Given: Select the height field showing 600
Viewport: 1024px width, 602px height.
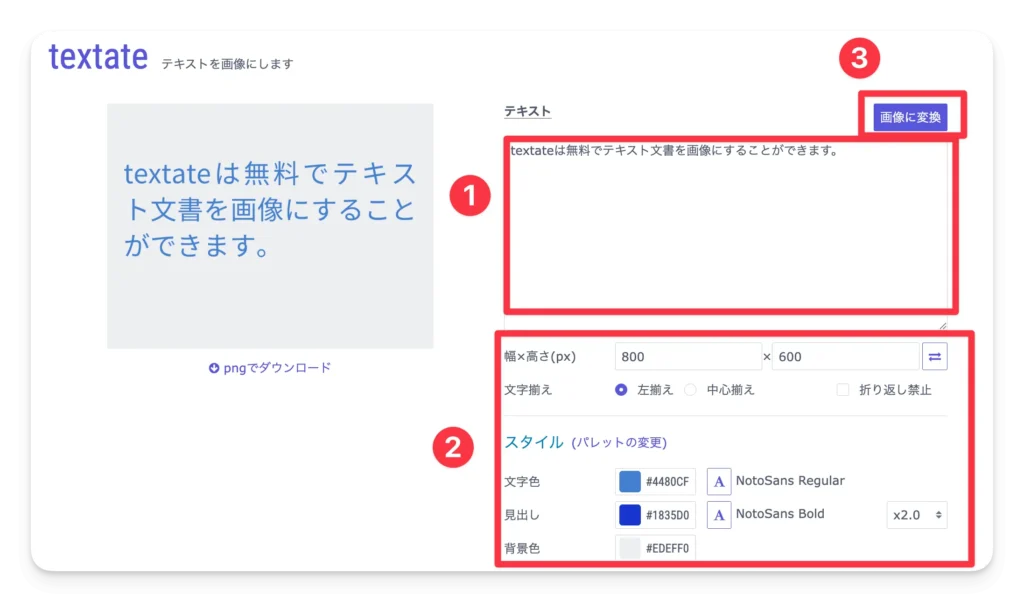Looking at the screenshot, I should tap(845, 355).
